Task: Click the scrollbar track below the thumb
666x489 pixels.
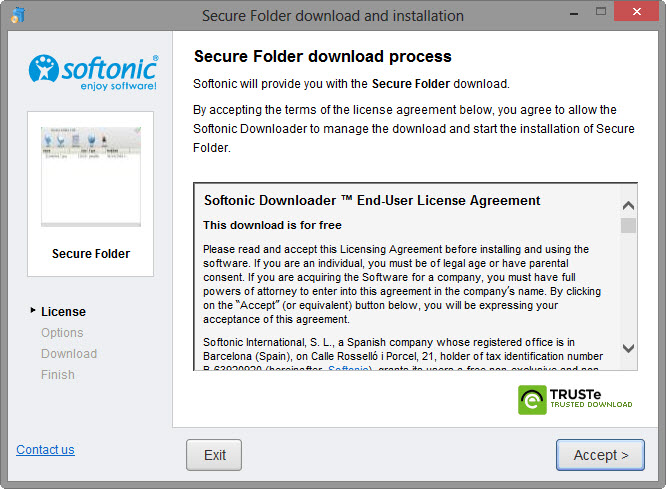Action: (x=628, y=290)
